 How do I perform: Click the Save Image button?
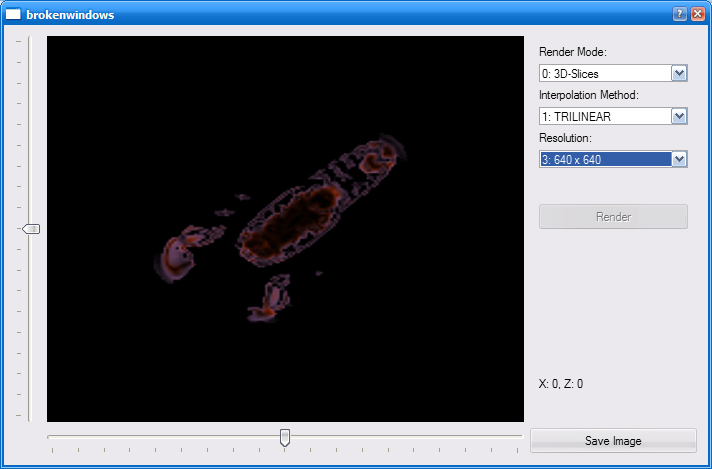(613, 441)
